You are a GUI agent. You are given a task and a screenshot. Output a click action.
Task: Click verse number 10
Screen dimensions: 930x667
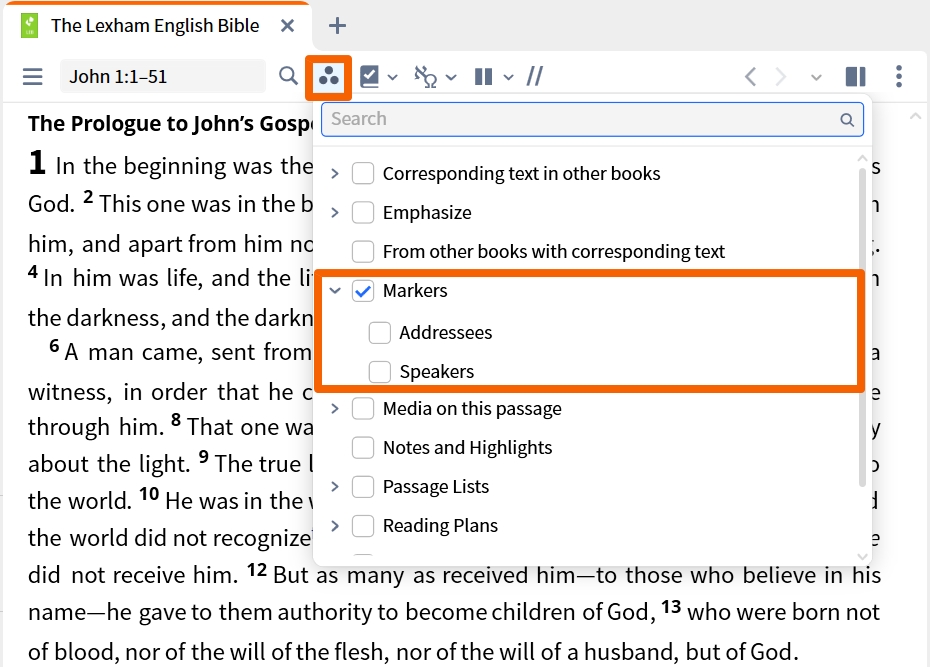pyautogui.click(x=149, y=494)
